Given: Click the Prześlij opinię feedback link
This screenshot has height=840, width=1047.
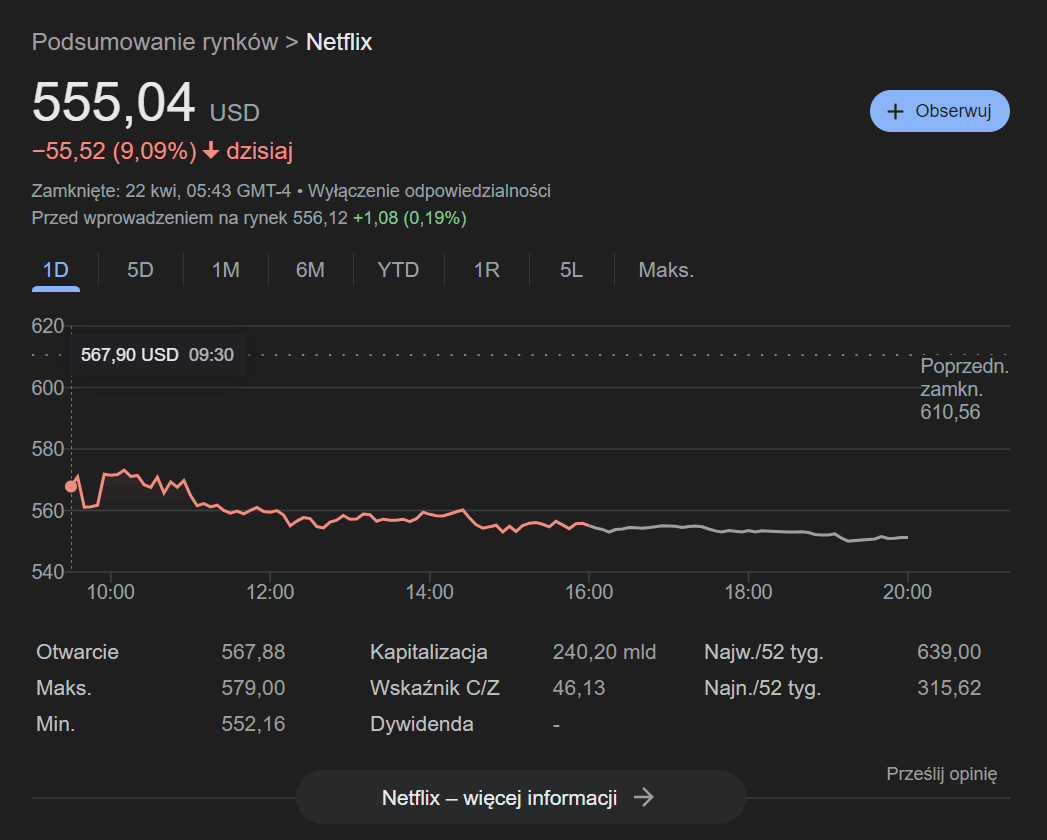Looking at the screenshot, I should pyautogui.click(x=941, y=773).
